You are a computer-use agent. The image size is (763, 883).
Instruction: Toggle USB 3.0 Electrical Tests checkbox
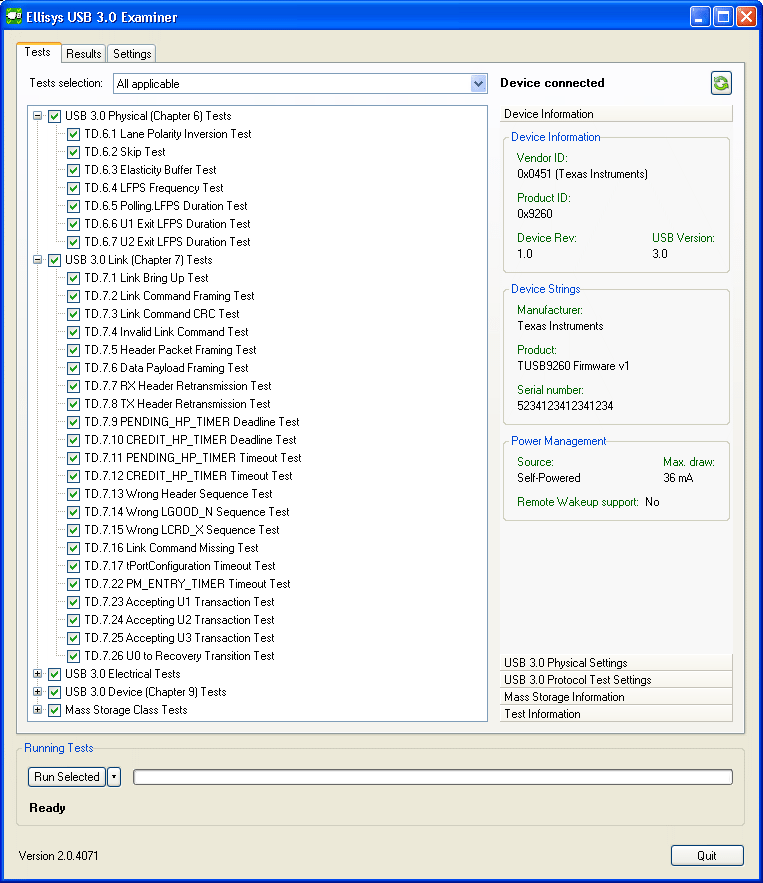[x=55, y=674]
